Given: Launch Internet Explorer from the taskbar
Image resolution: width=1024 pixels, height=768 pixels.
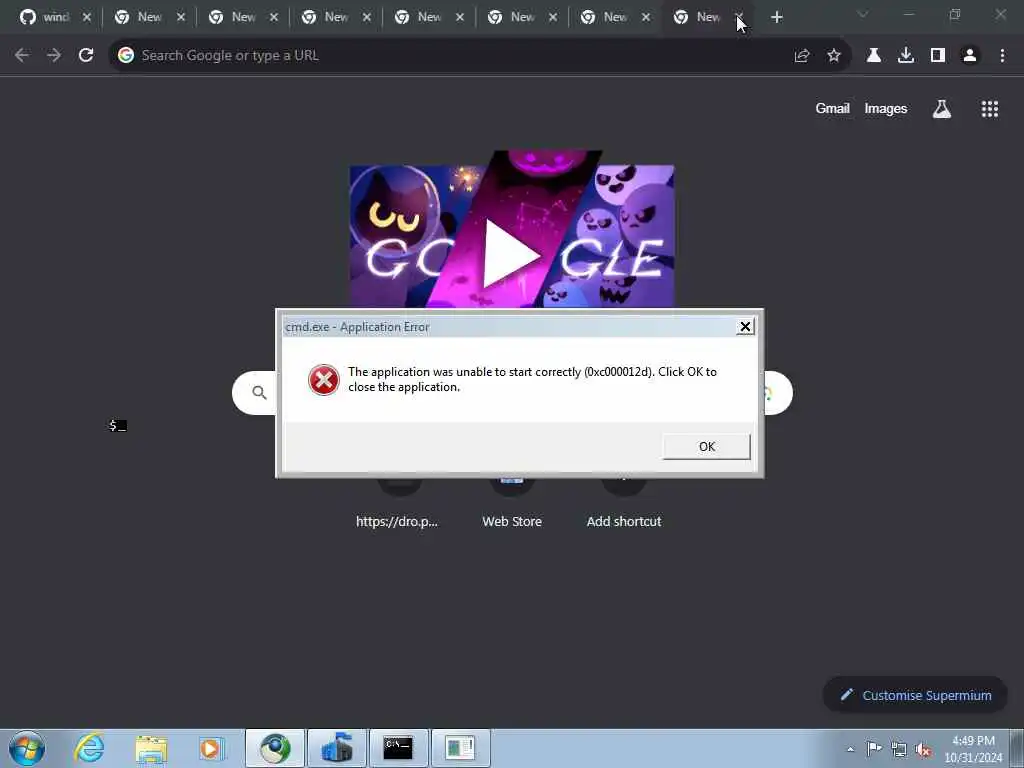Looking at the screenshot, I should tap(89, 748).
